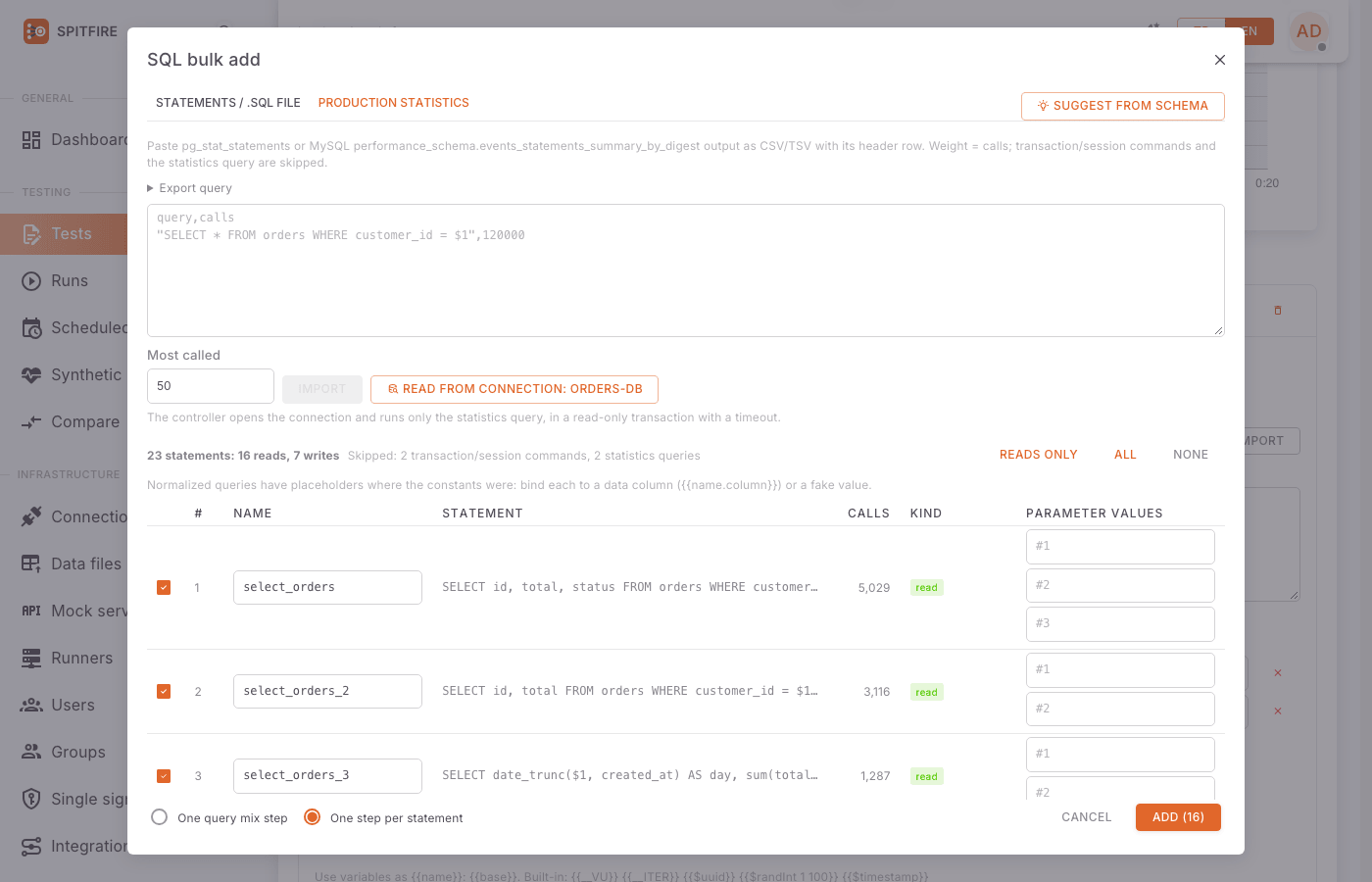Screen dimensions: 1372x882
Task: Uncheck the select_orders_2 statement checkbox
Action: (x=164, y=692)
